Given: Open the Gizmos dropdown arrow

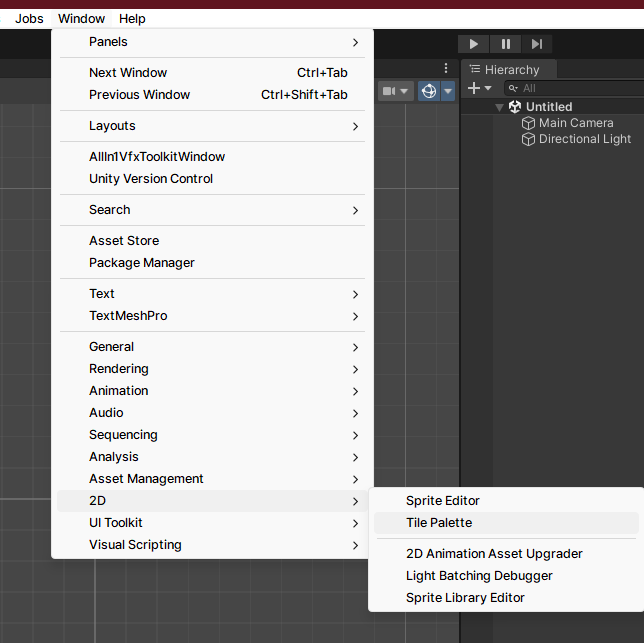Looking at the screenshot, I should pos(448,91).
